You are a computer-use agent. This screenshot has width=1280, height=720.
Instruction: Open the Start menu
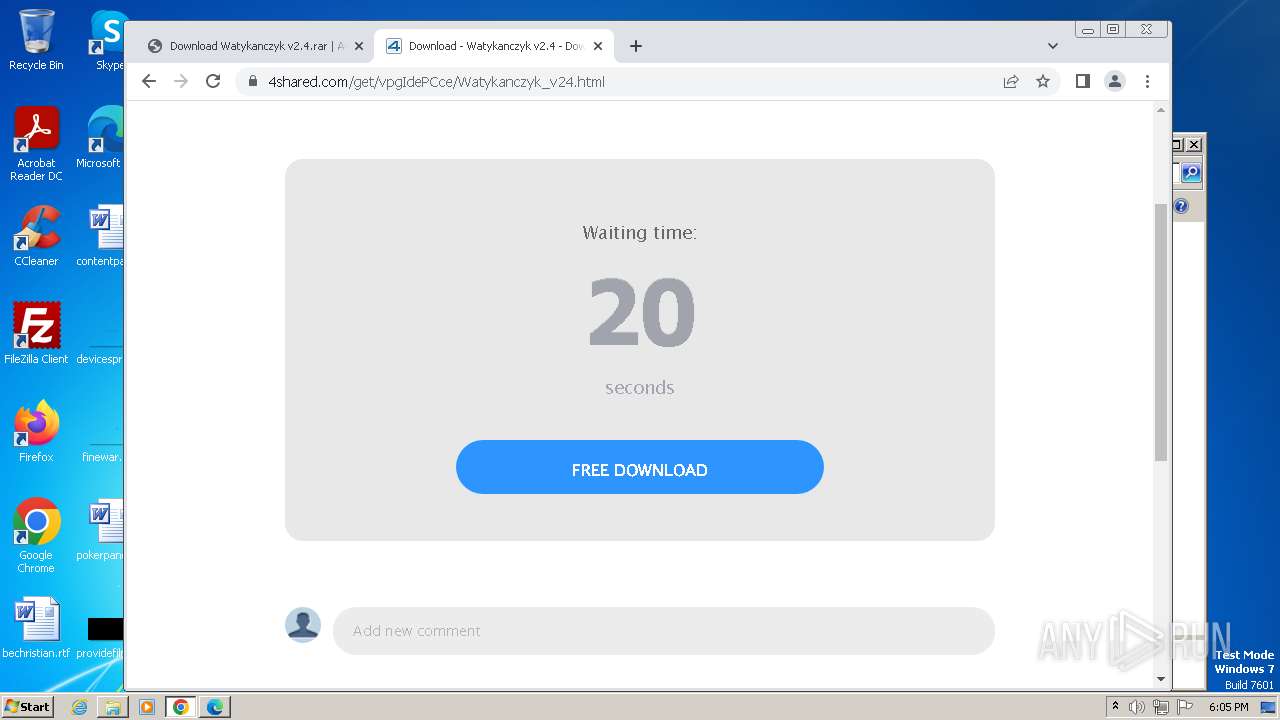[x=28, y=706]
